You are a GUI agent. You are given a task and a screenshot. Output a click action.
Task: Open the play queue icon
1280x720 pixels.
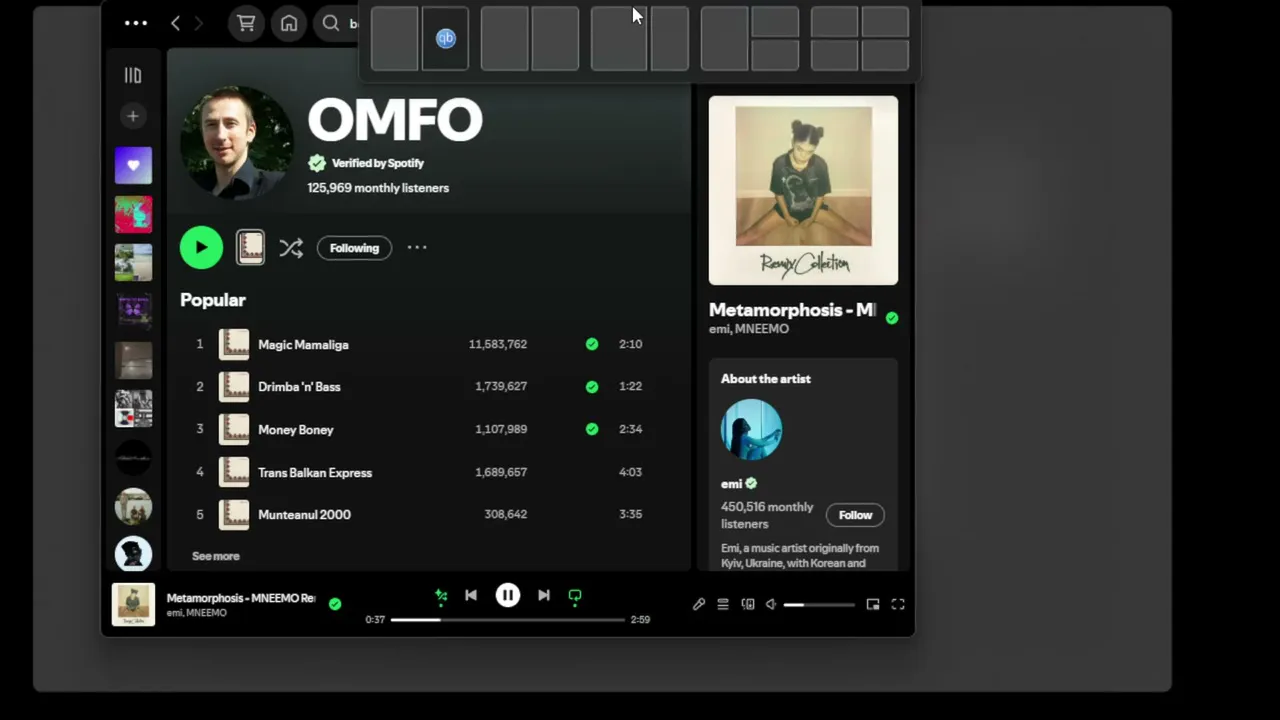coord(723,604)
